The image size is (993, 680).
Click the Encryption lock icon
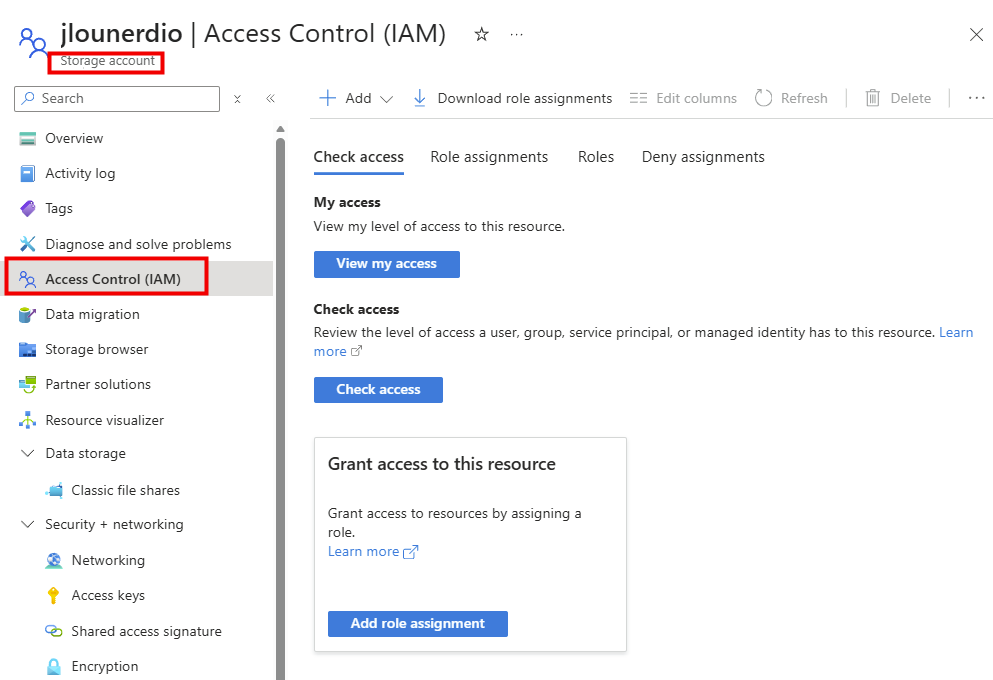tap(54, 666)
